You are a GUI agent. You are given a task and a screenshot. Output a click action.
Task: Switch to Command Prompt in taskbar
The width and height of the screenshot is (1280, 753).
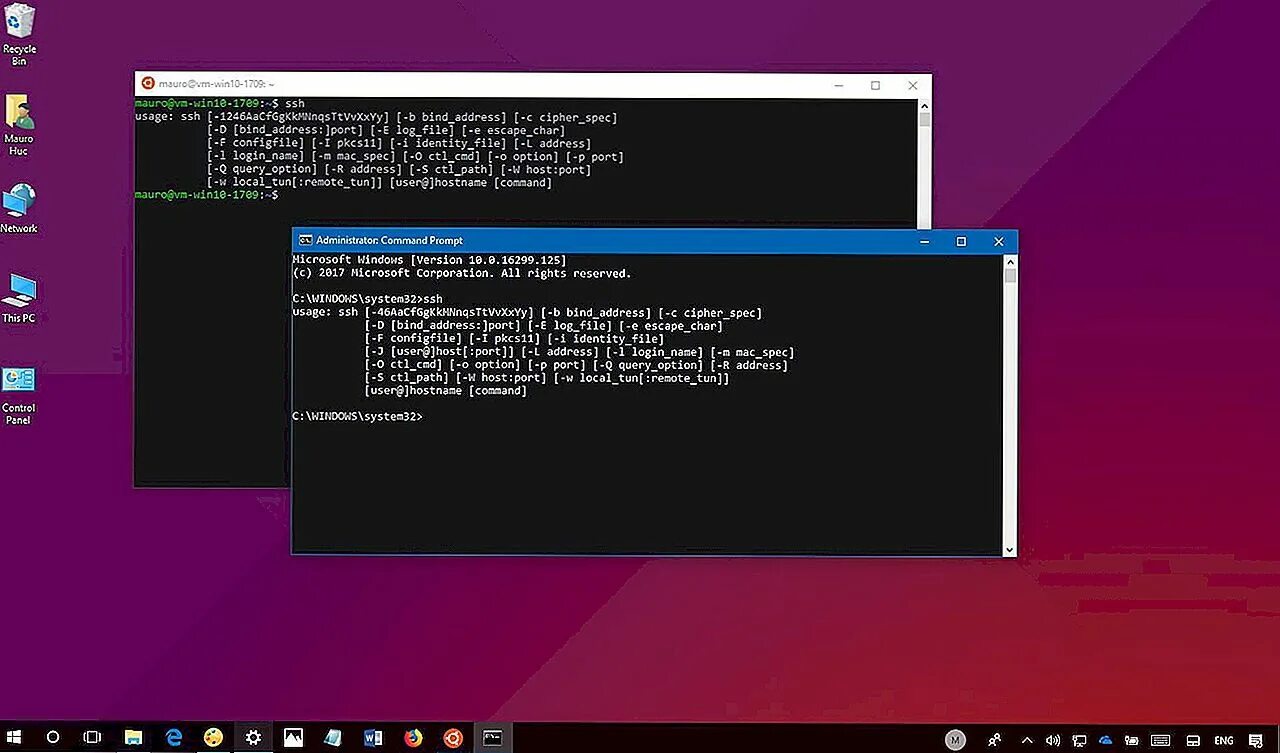click(x=493, y=738)
